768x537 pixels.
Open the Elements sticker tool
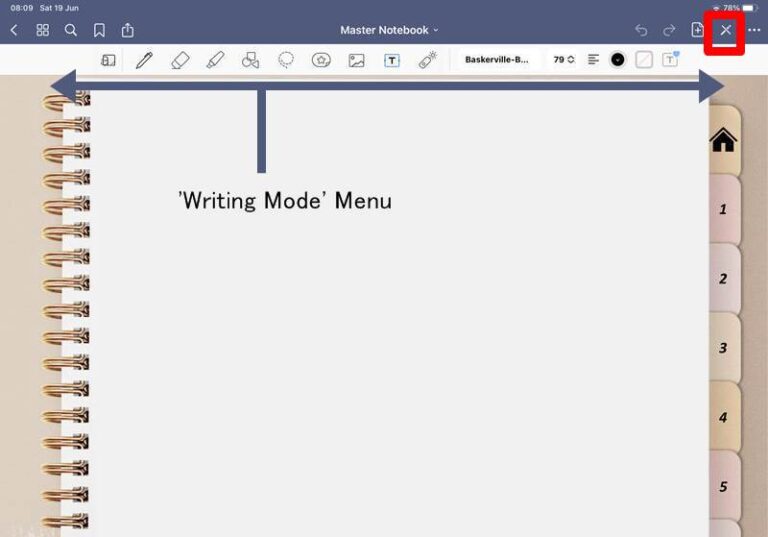tap(321, 60)
